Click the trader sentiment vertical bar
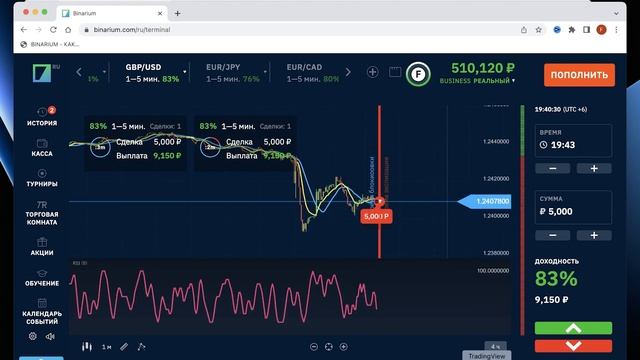The height and width of the screenshot is (360, 640). [522, 220]
